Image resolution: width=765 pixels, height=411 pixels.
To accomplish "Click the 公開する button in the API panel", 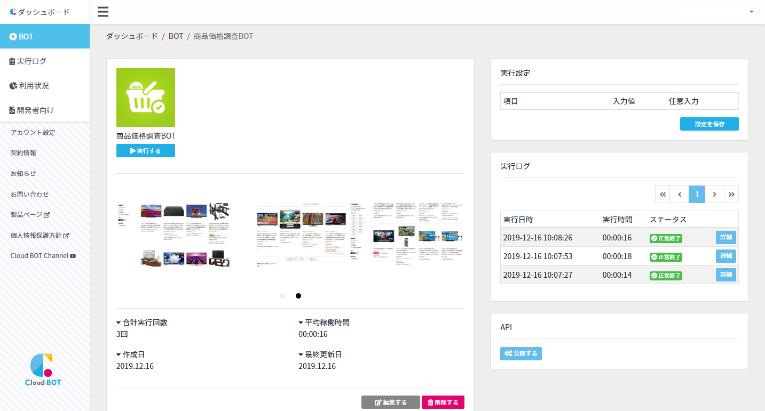I will pos(521,353).
